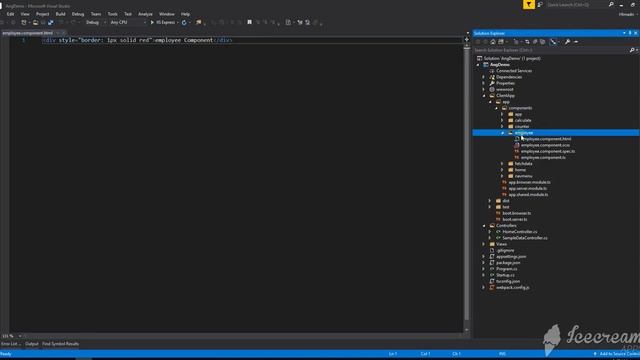Click the notifications flag icon

click(529, 4)
